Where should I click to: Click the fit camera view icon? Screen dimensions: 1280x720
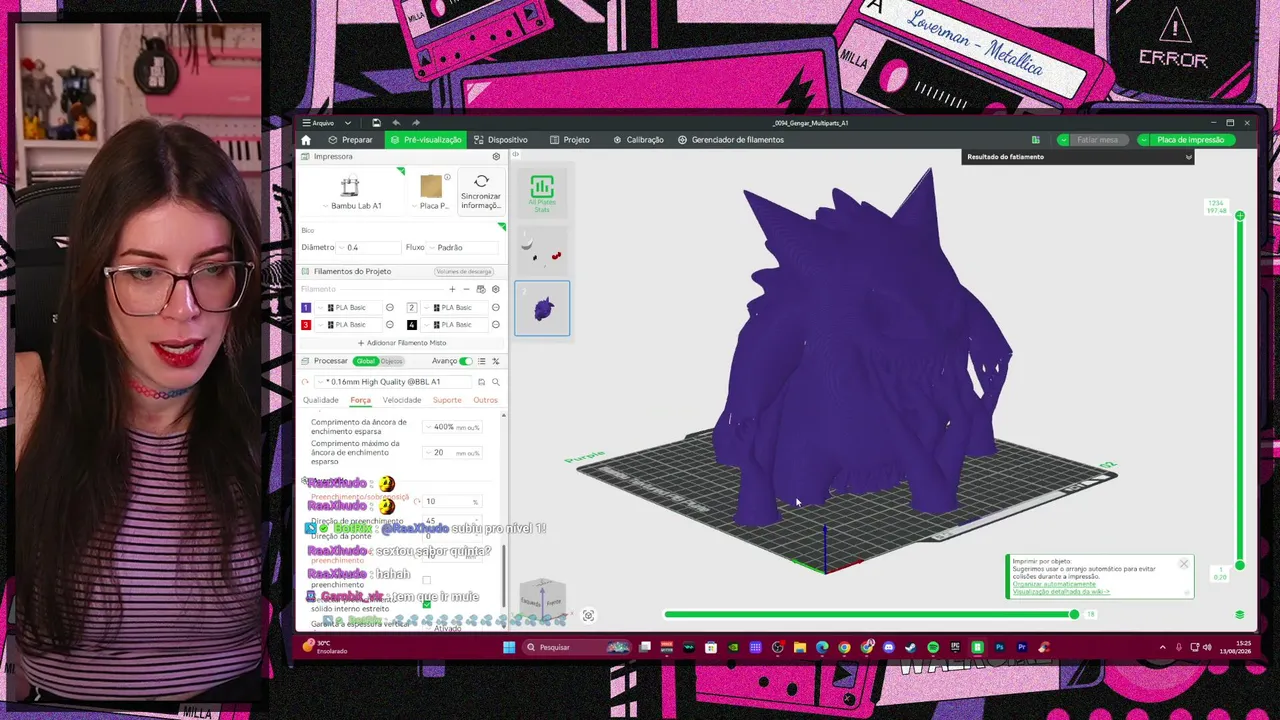tap(588, 616)
